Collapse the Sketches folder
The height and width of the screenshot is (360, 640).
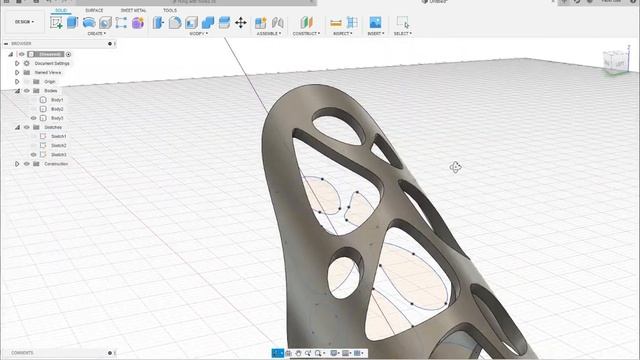(x=17, y=127)
